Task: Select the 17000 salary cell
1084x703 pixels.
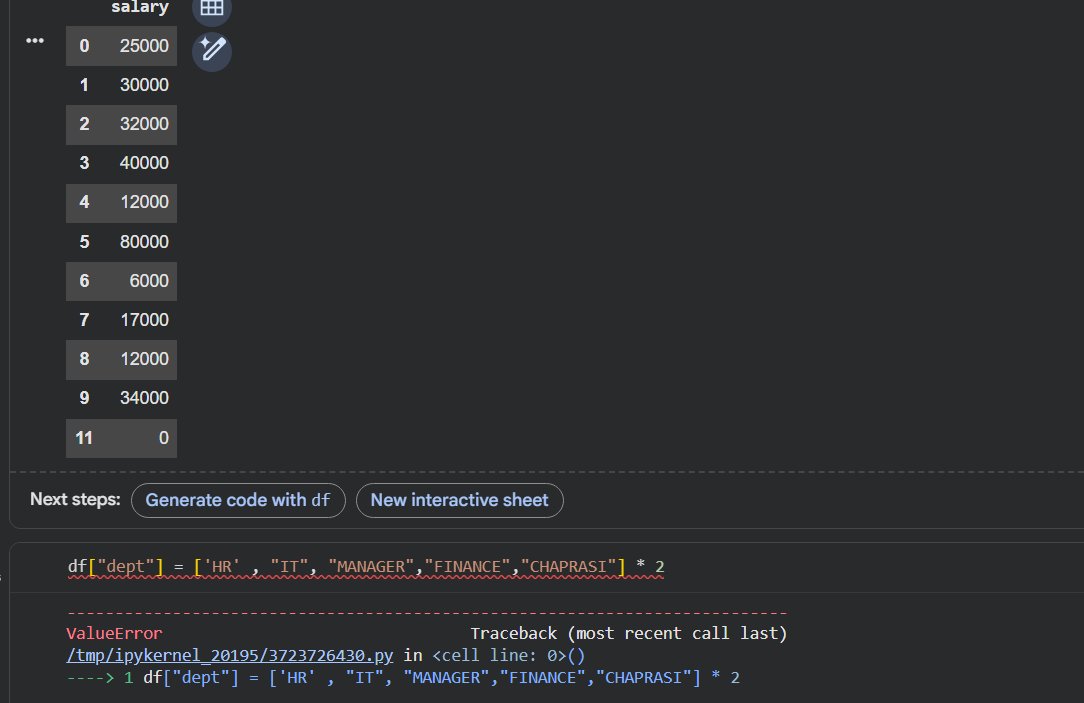Action: 144,320
